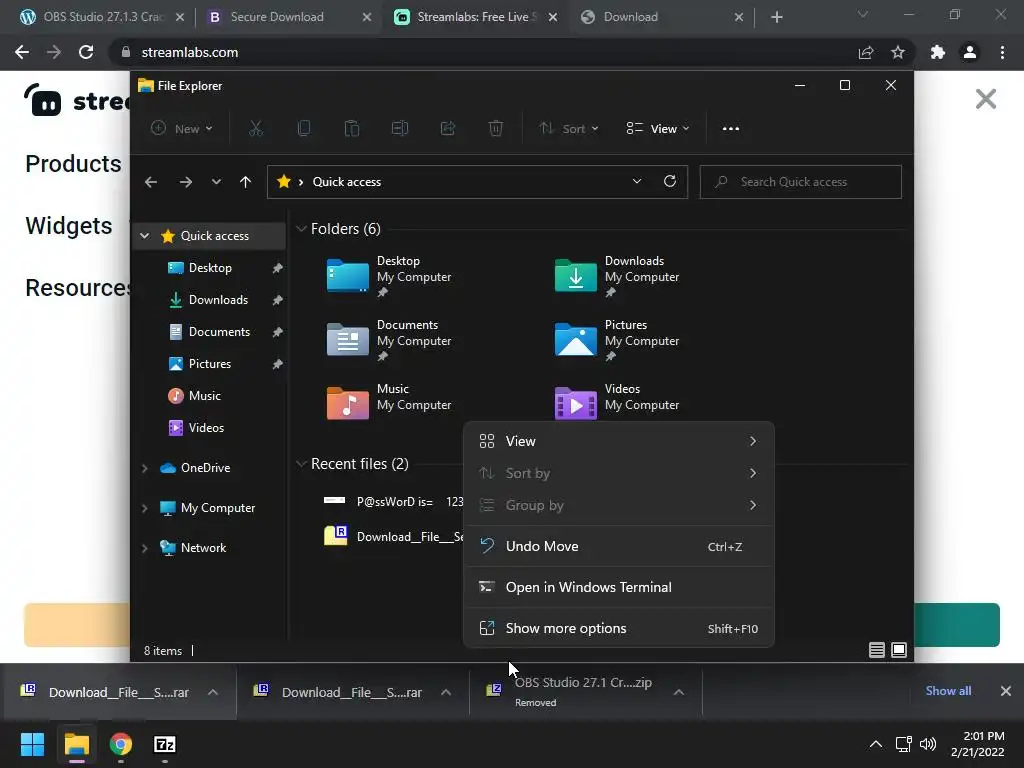1024x768 pixels.
Task: Click the Paste clipboard icon in File Explorer toolbar
Action: click(352, 129)
